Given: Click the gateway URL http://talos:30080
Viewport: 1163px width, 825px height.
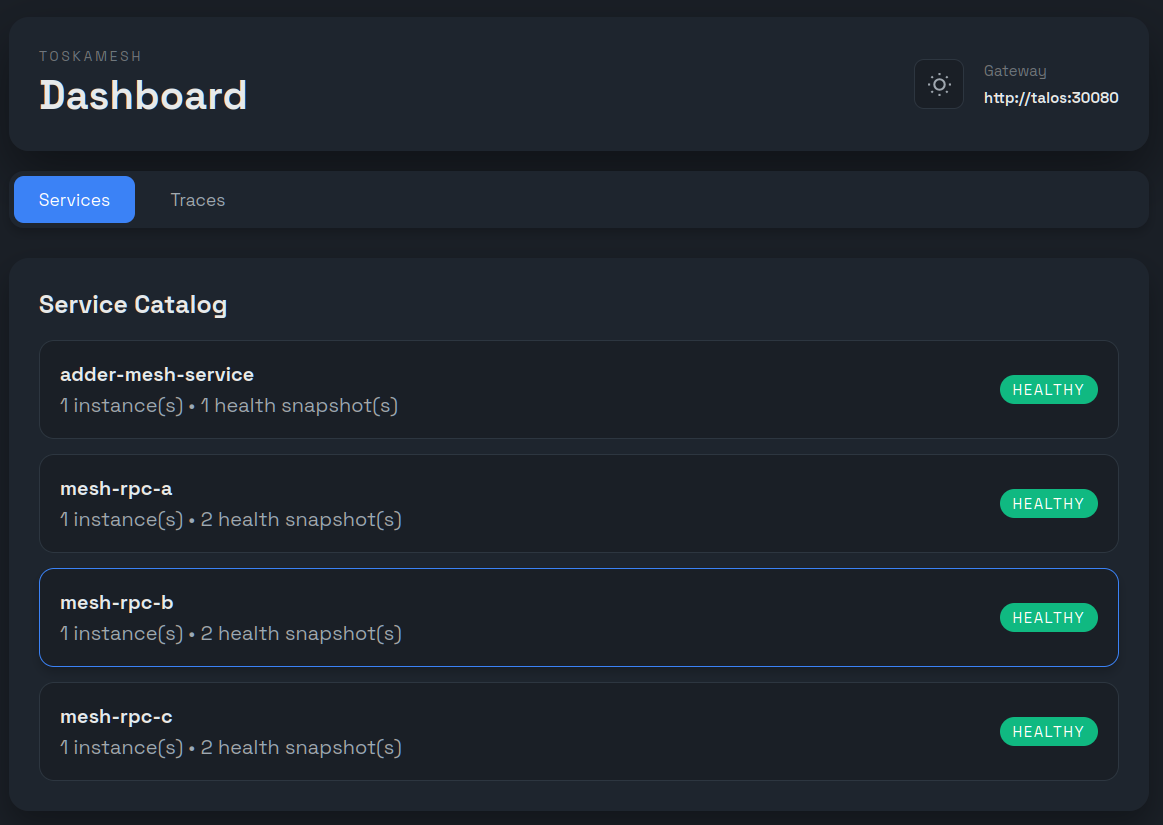Looking at the screenshot, I should [x=1050, y=98].
